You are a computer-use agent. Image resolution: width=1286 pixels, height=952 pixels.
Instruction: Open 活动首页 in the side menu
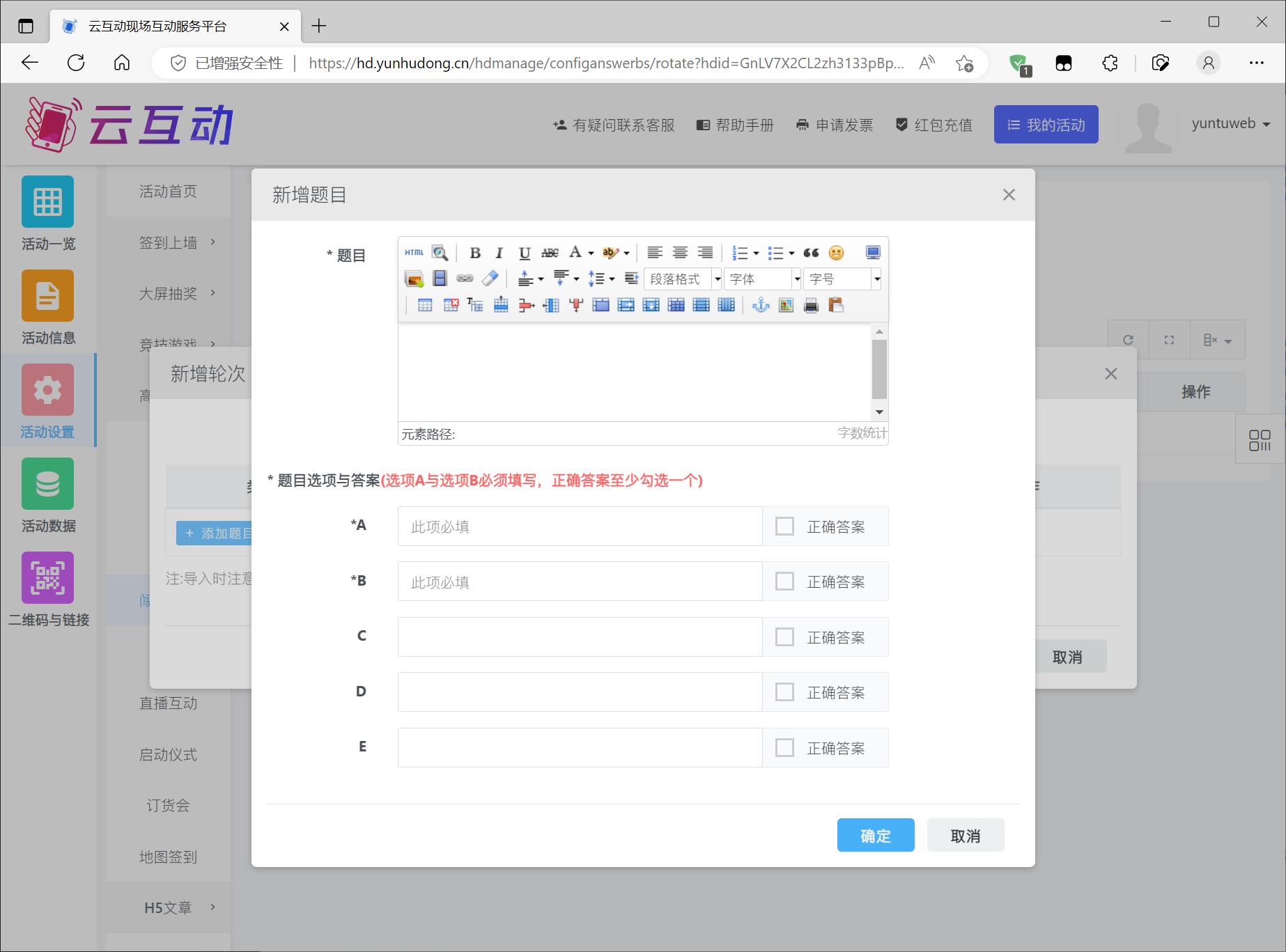coord(168,192)
